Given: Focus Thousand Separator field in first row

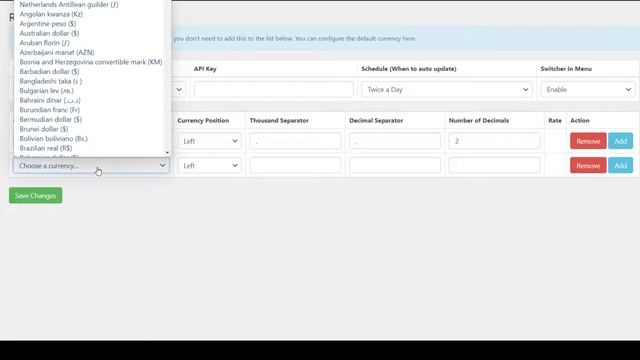Looking at the screenshot, I should tap(295, 141).
